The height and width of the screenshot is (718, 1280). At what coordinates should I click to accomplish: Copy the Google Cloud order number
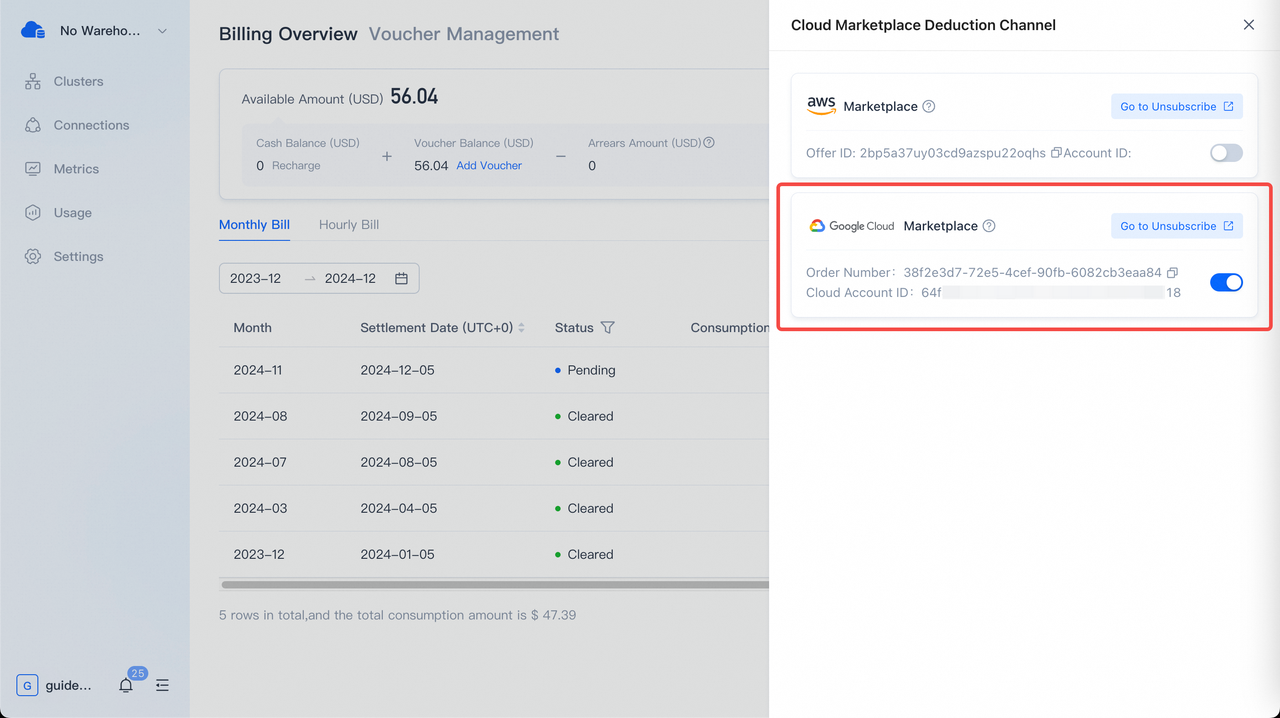(1173, 273)
